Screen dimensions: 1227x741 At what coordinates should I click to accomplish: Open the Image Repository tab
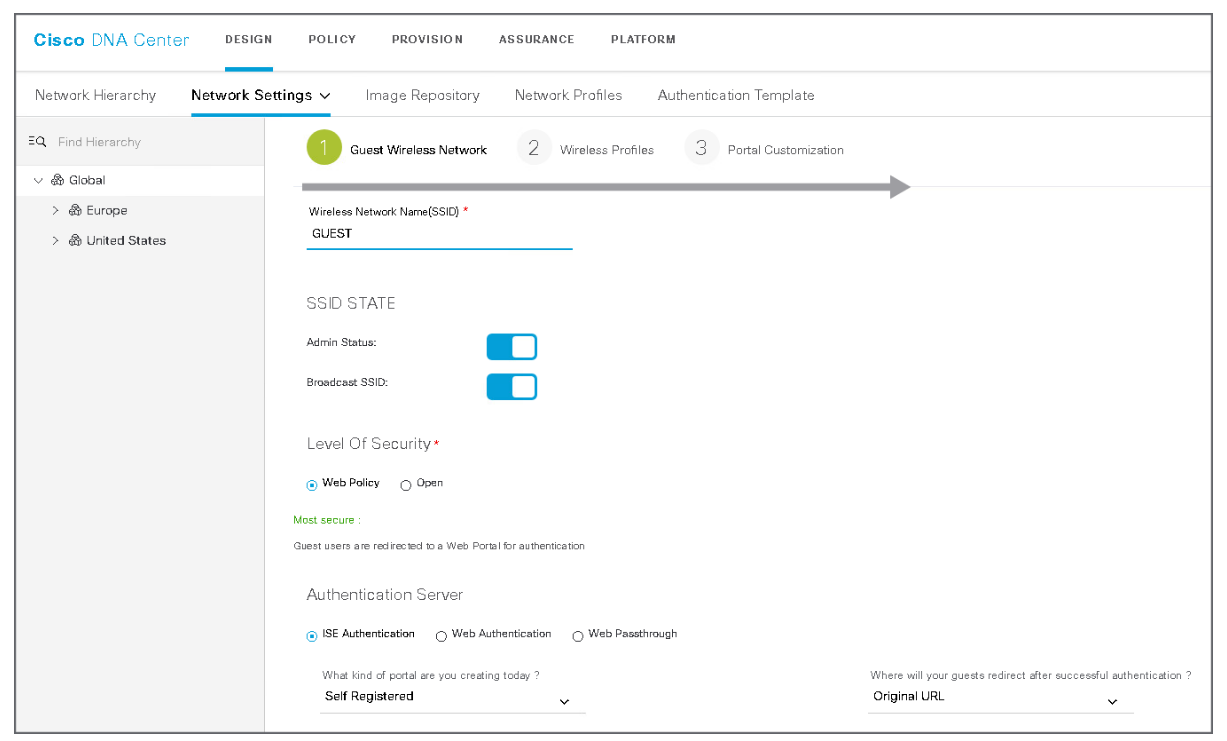click(x=422, y=96)
